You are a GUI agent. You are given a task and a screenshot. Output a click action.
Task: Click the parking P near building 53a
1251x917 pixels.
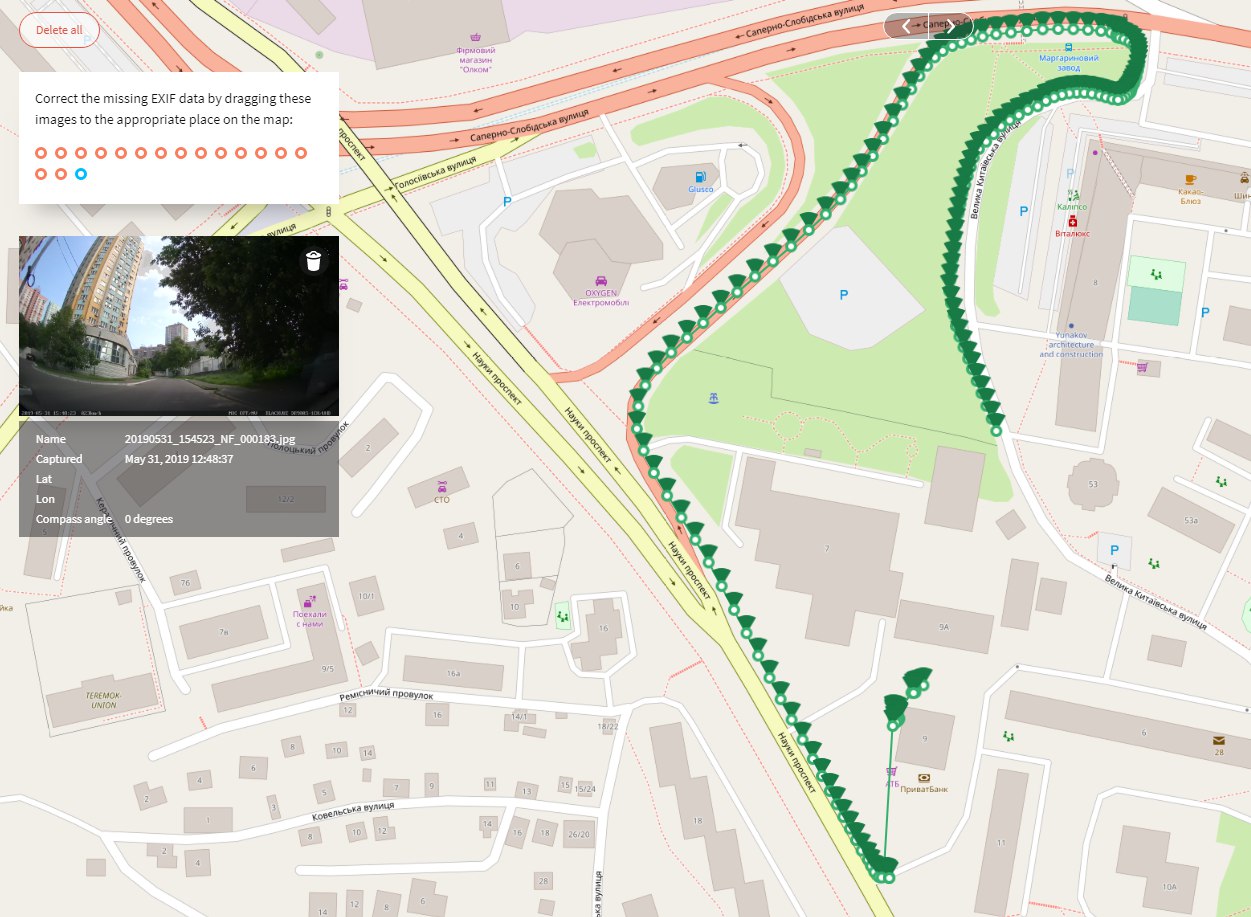pos(1113,550)
